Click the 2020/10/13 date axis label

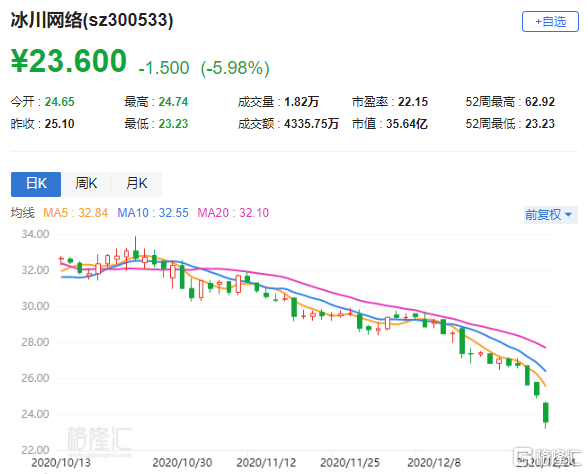(x=61, y=463)
